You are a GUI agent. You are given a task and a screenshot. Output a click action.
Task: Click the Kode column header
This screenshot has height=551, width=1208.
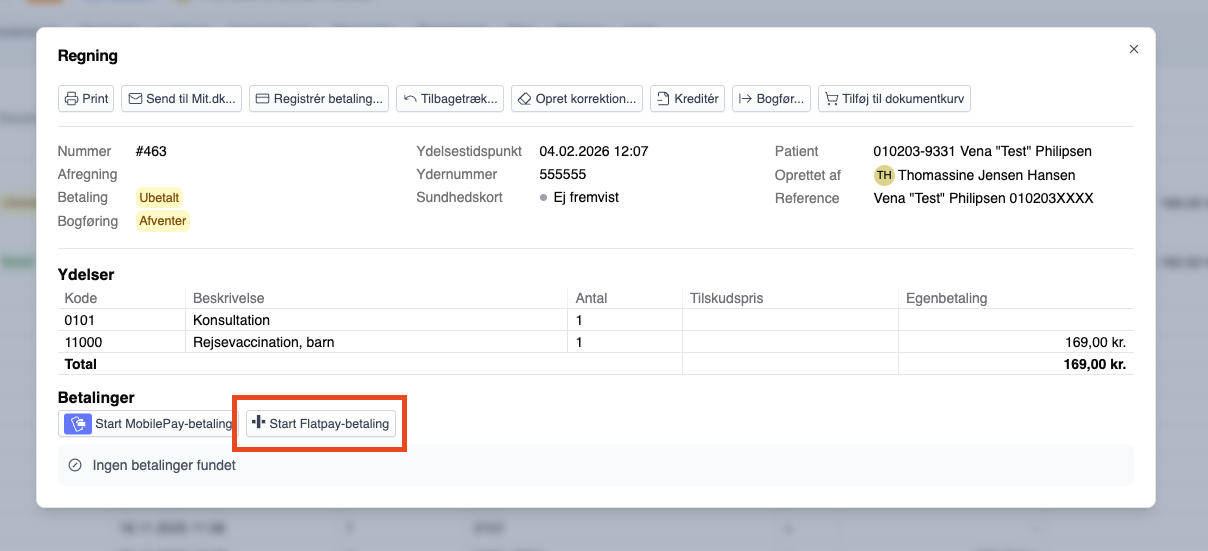click(x=81, y=298)
